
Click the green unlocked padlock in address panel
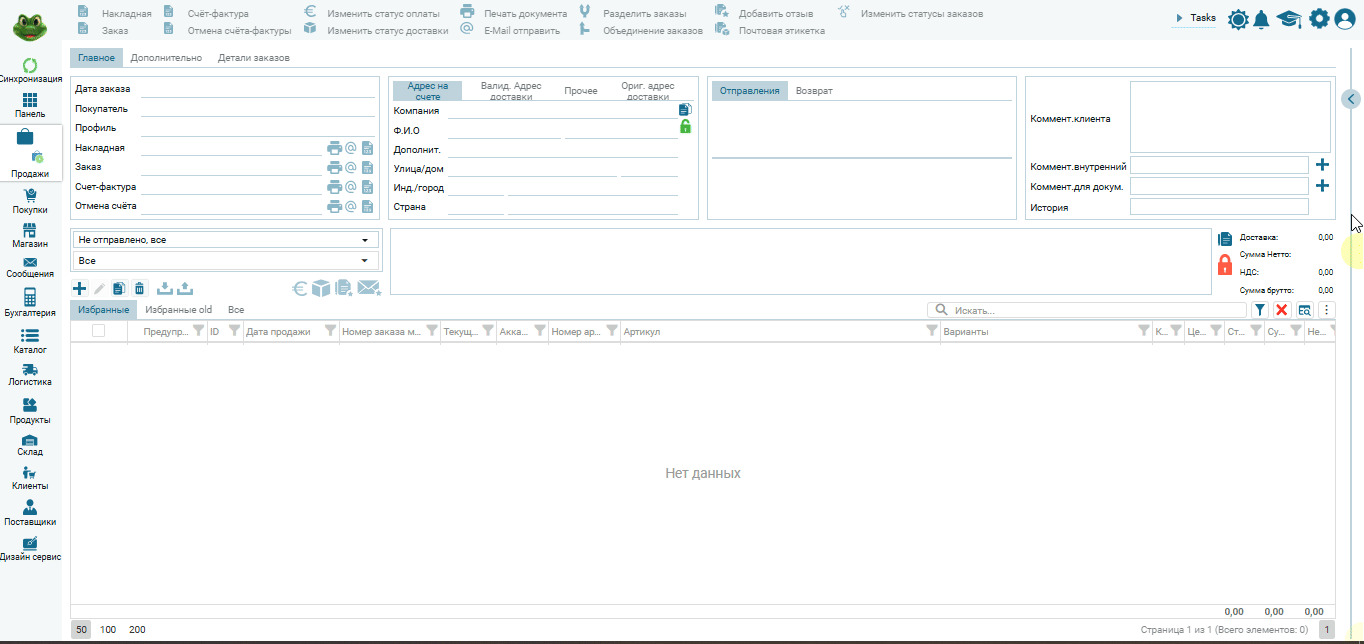[x=685, y=127]
